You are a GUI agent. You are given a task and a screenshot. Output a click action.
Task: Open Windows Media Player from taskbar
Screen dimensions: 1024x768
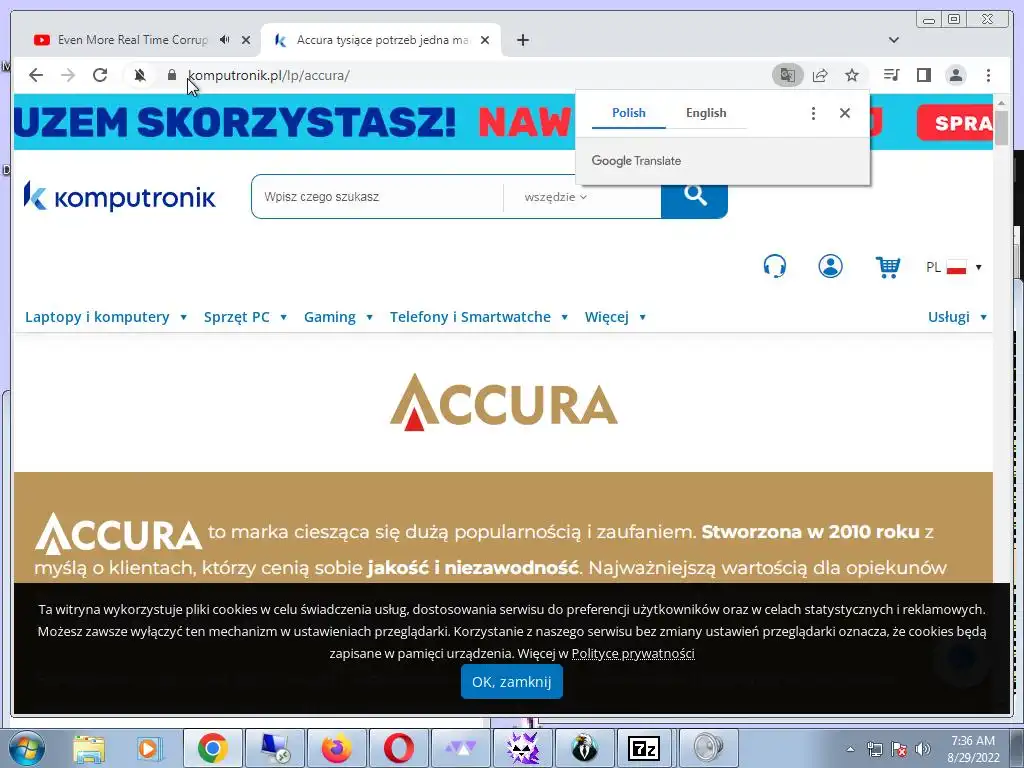[150, 748]
